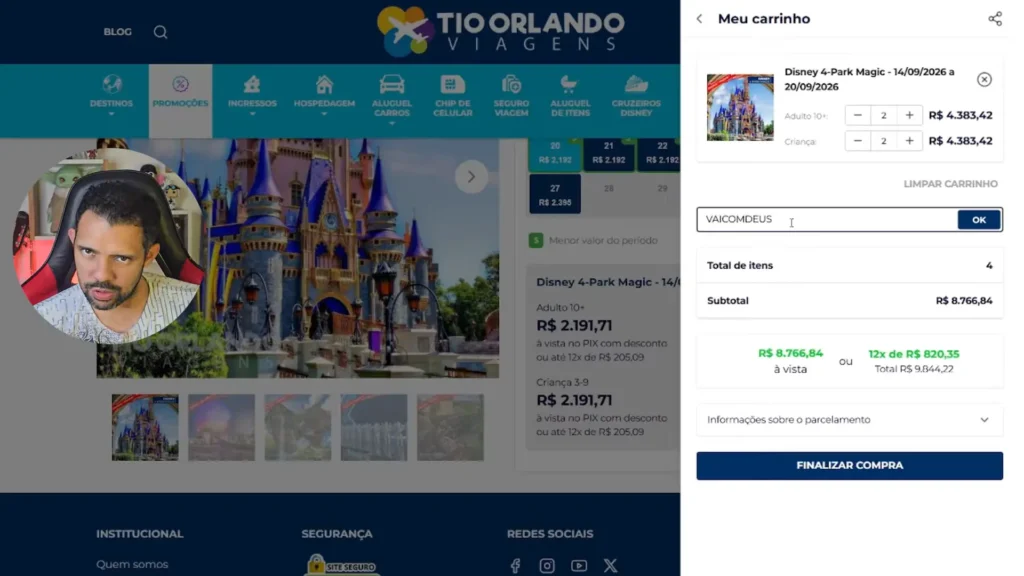Expand Informações sobre o parcelamento
The height and width of the screenshot is (576, 1024).
pos(849,420)
